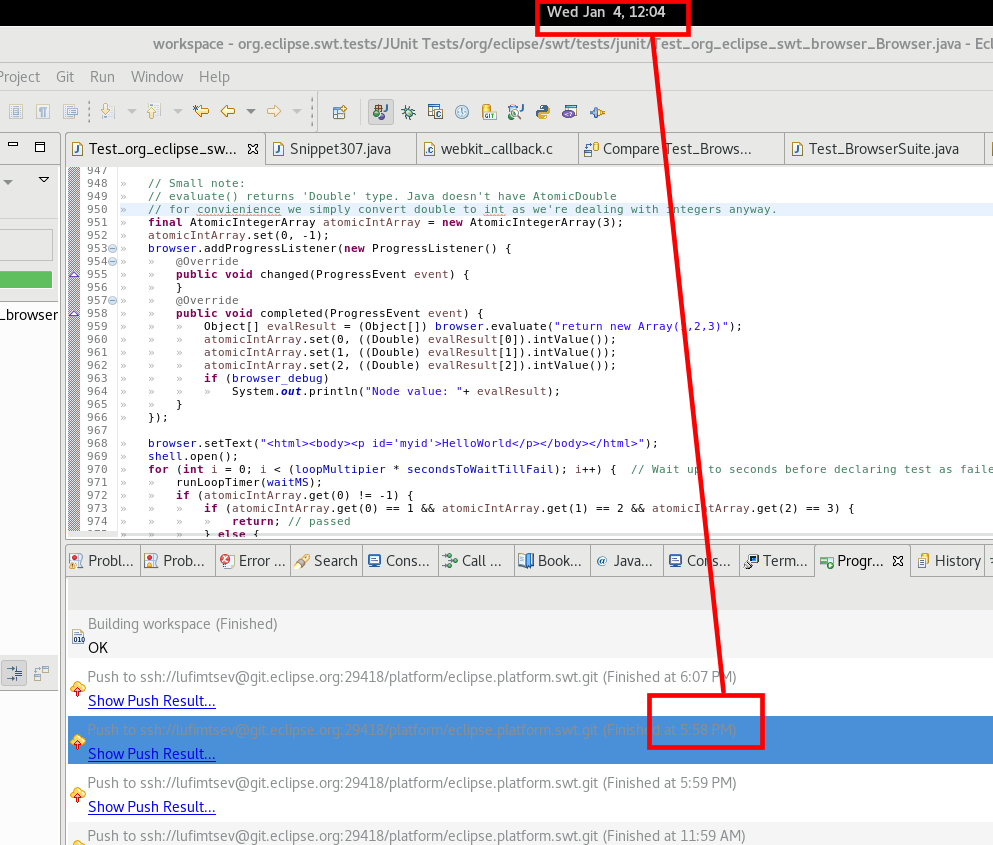
Task: Click the Open Perspective toolbar icon
Action: [339, 111]
